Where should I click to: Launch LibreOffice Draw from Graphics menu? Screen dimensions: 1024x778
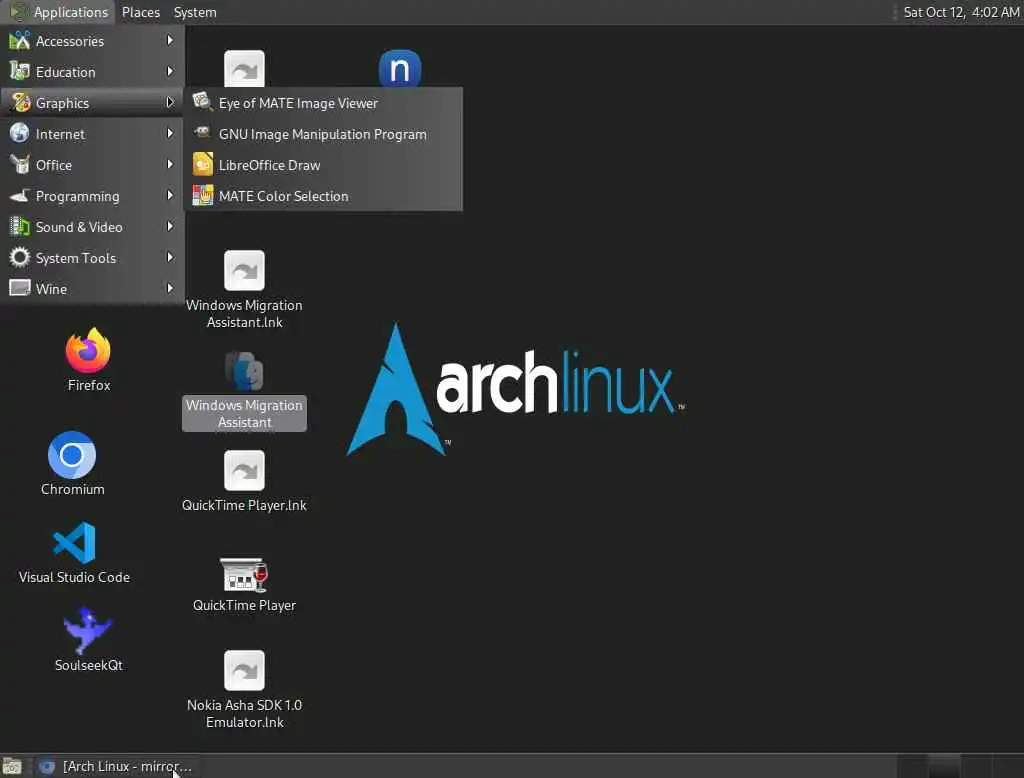(324, 165)
